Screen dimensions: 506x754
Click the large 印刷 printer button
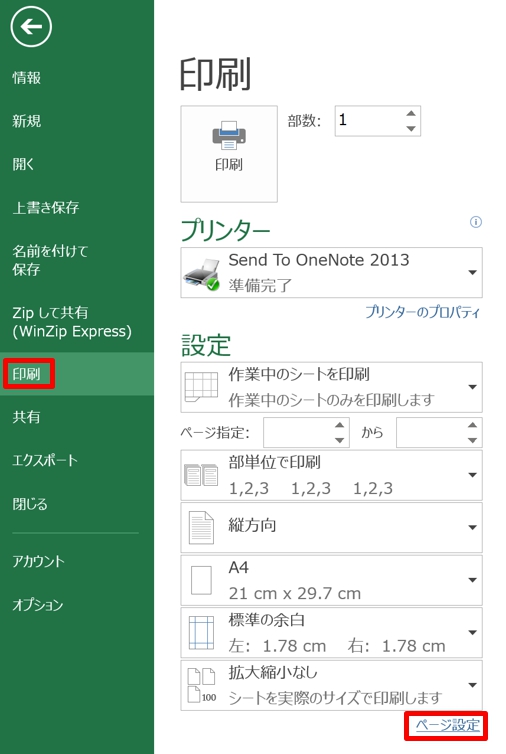[x=229, y=154]
